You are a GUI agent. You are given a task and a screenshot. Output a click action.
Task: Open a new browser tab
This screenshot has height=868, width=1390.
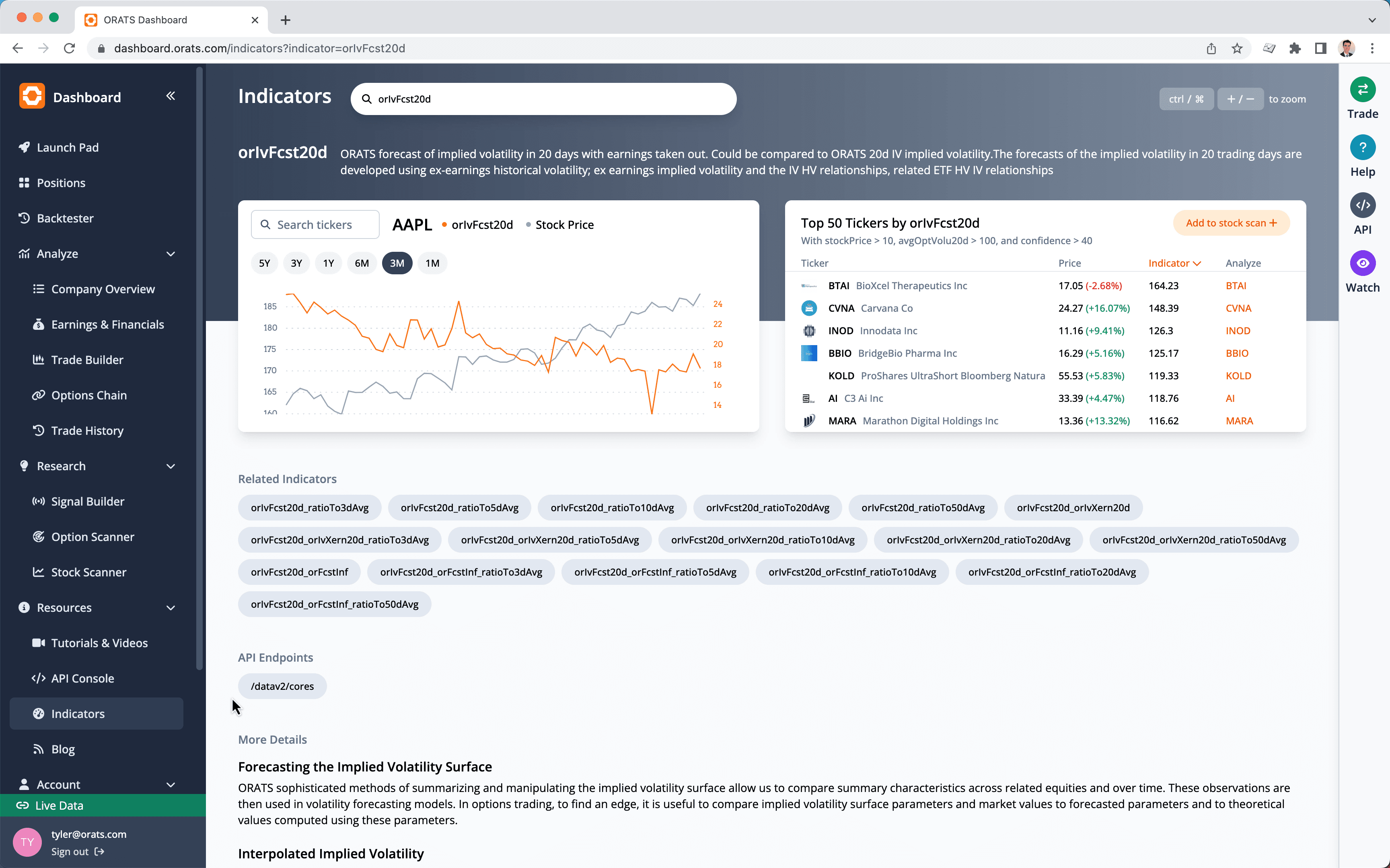coord(285,20)
